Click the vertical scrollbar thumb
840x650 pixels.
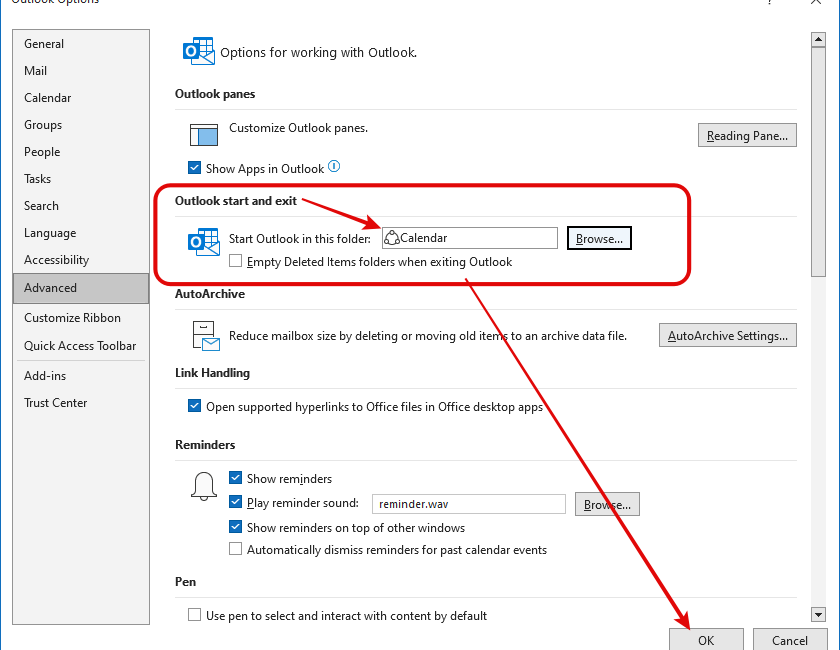[818, 162]
